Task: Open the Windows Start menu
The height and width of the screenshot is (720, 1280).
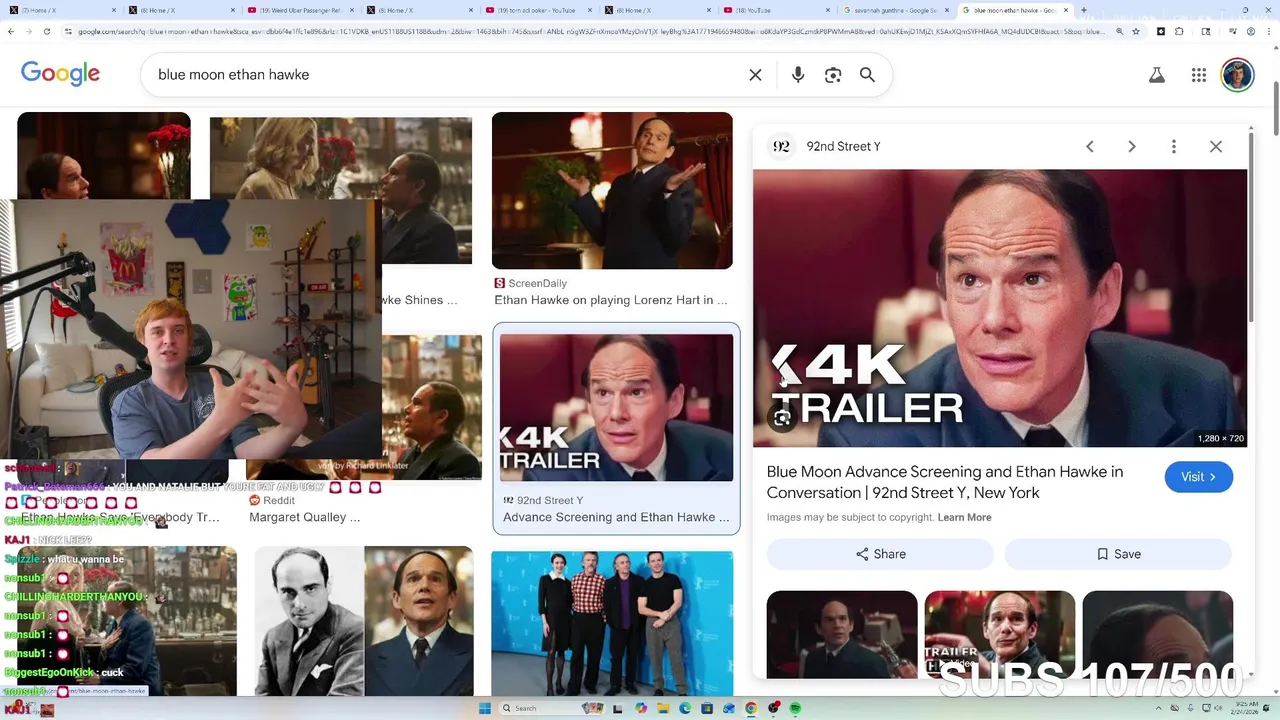Action: point(485,708)
